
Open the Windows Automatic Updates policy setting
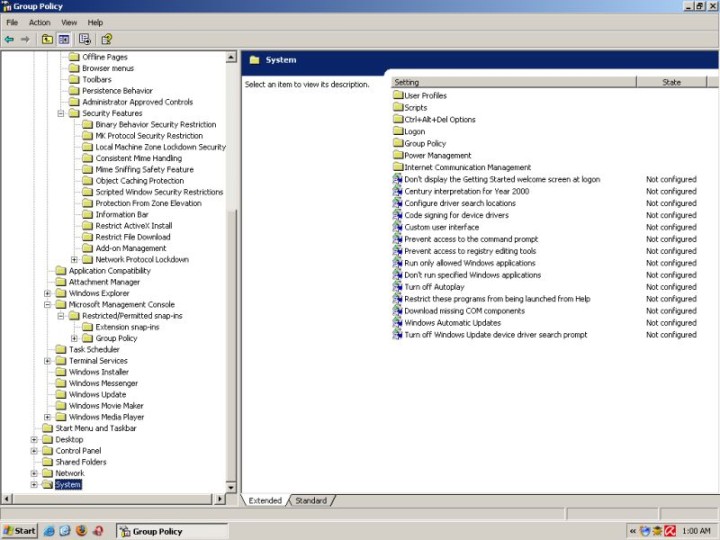452,323
